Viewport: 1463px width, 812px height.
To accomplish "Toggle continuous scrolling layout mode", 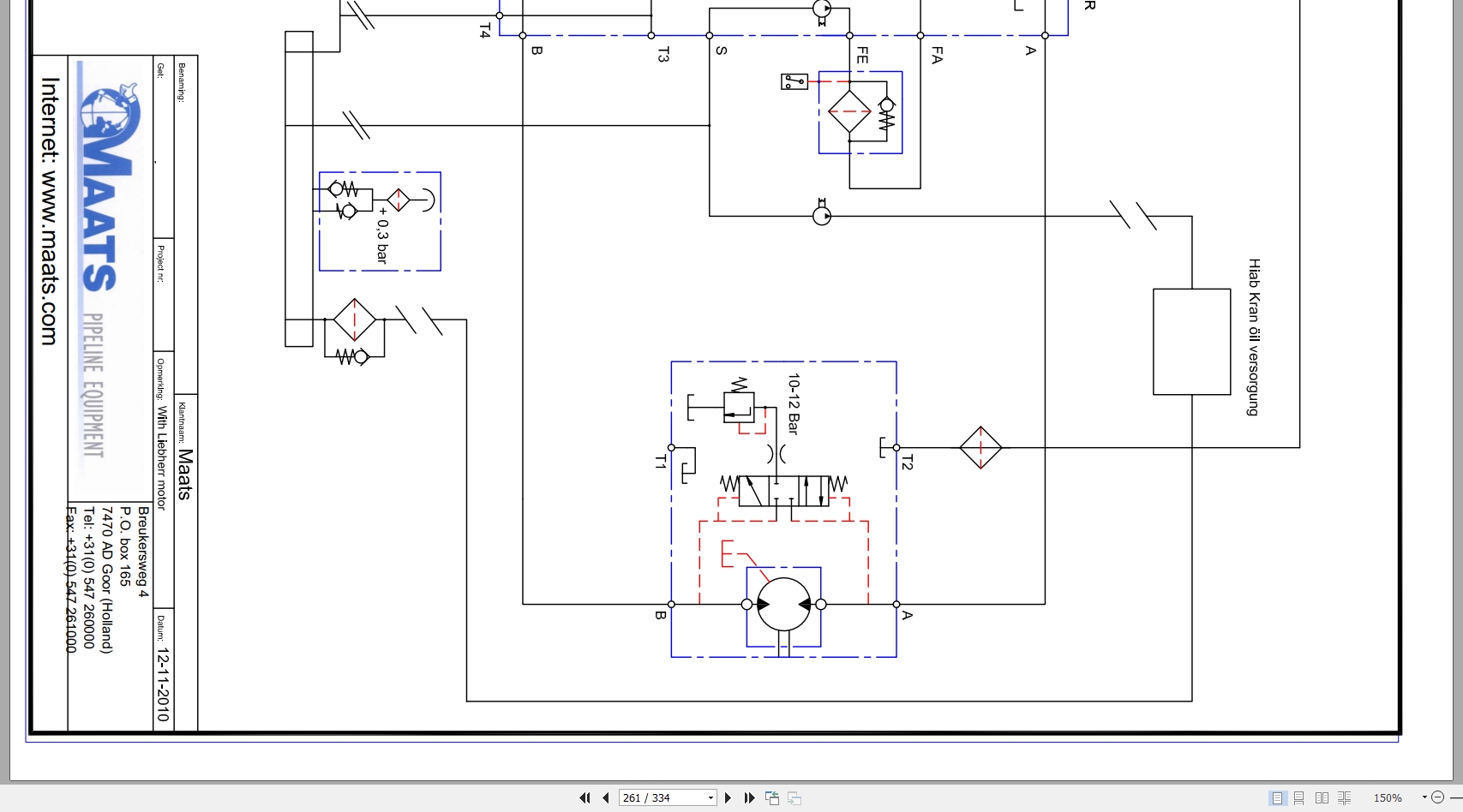I will coord(1298,797).
